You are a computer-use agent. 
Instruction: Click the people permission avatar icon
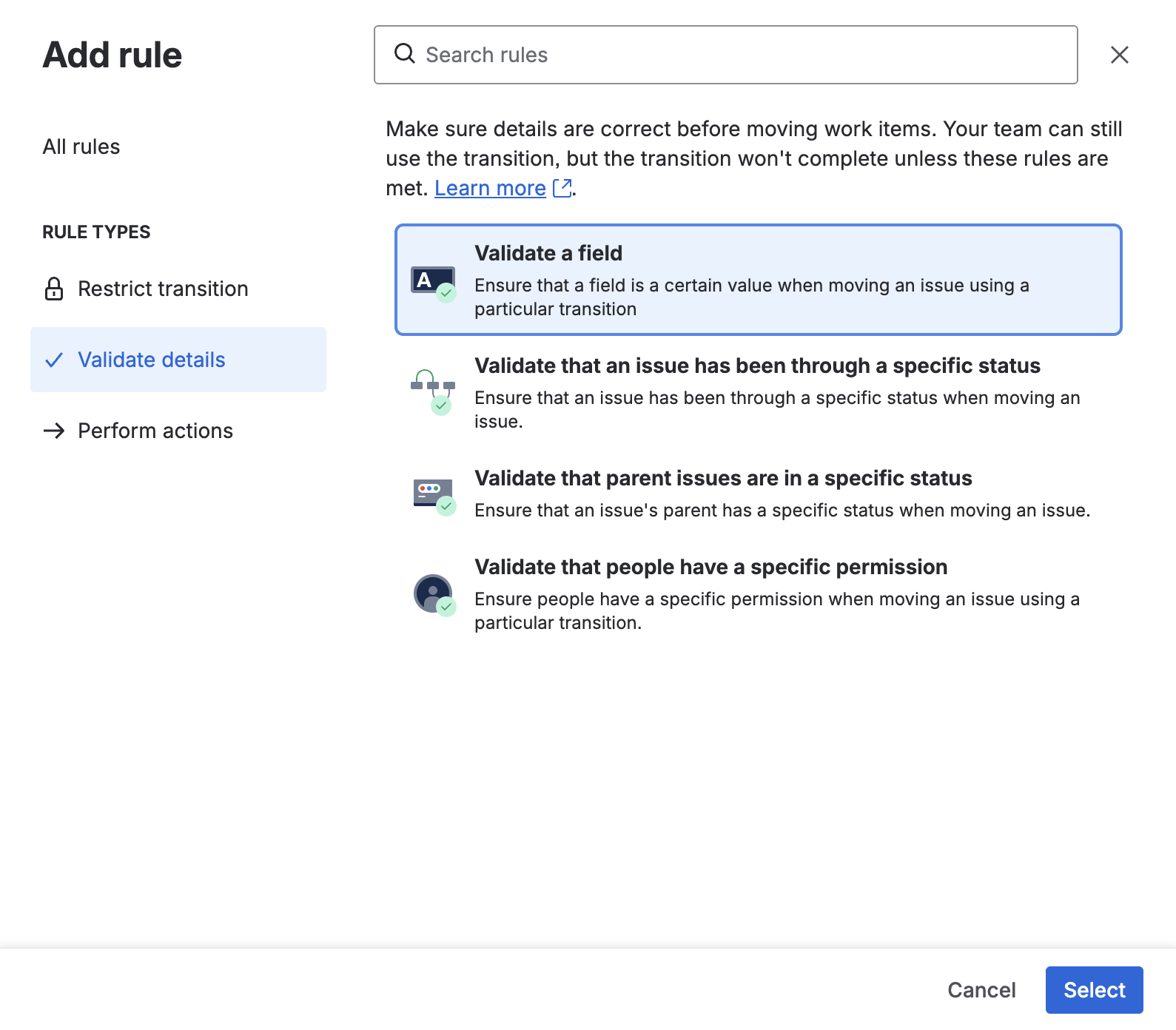tap(434, 594)
